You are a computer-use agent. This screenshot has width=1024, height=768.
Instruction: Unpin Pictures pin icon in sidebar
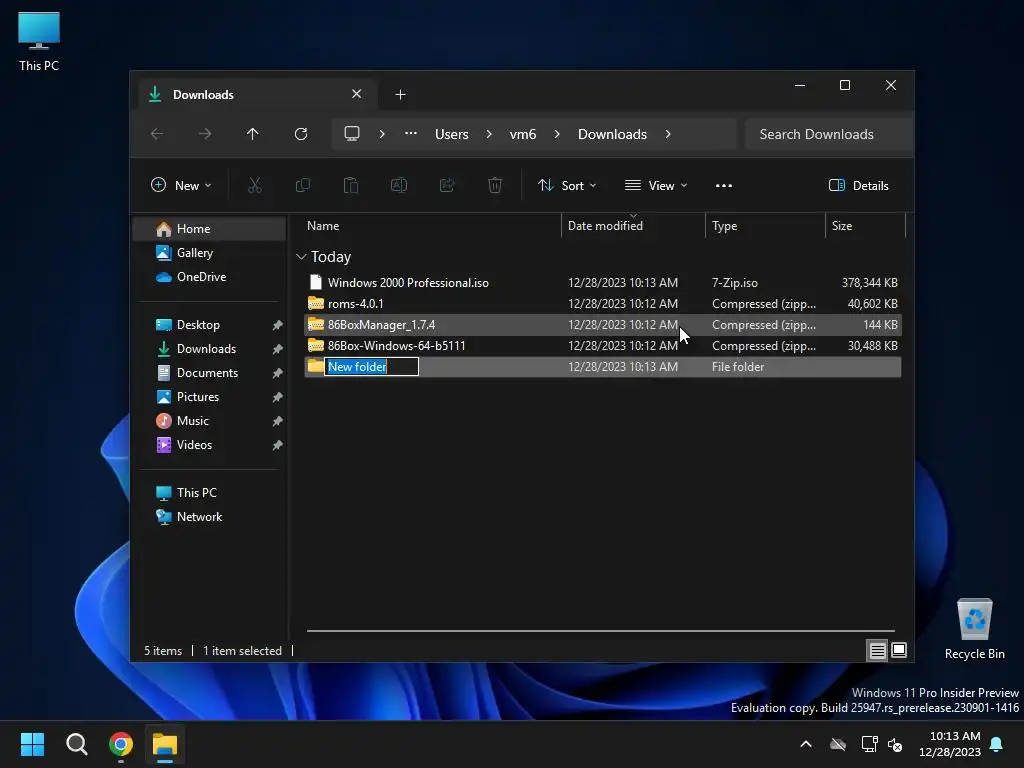tap(278, 397)
